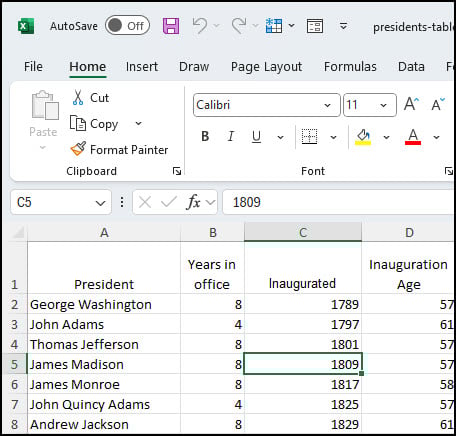Click the Cut scissors icon

click(x=78, y=98)
